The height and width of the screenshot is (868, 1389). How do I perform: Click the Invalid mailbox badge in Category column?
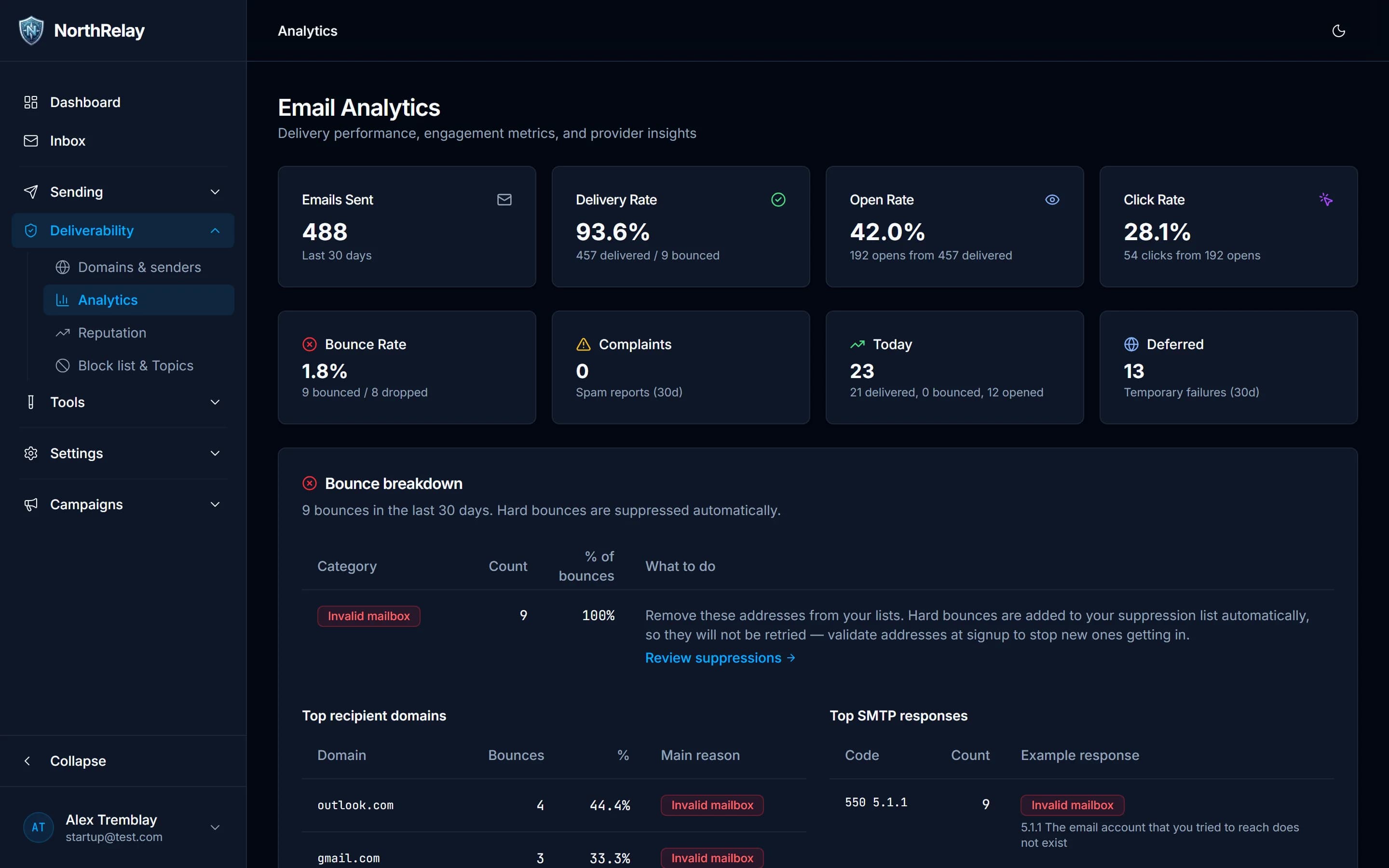[368, 616]
